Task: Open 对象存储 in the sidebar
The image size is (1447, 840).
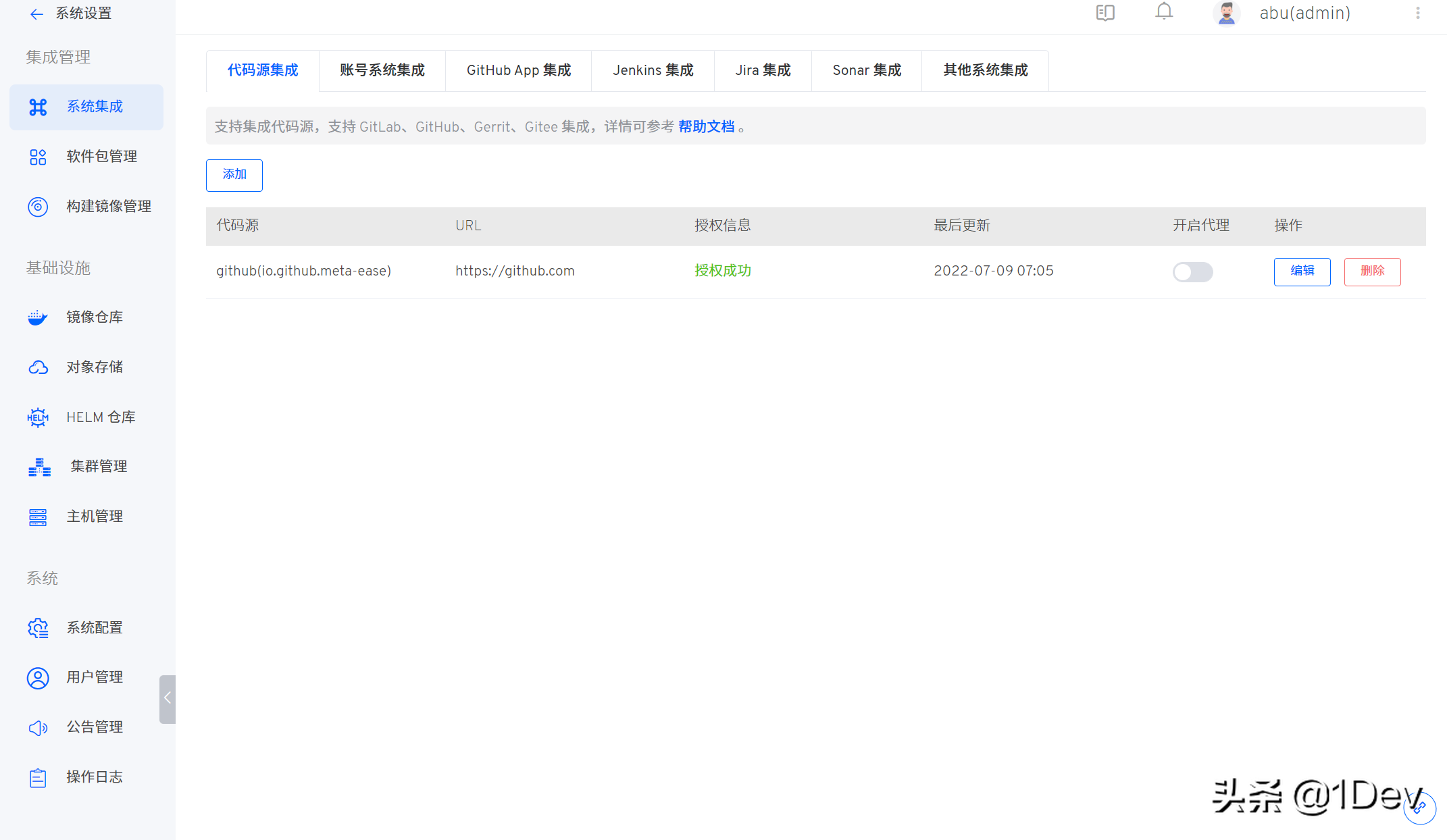Action: 86,367
